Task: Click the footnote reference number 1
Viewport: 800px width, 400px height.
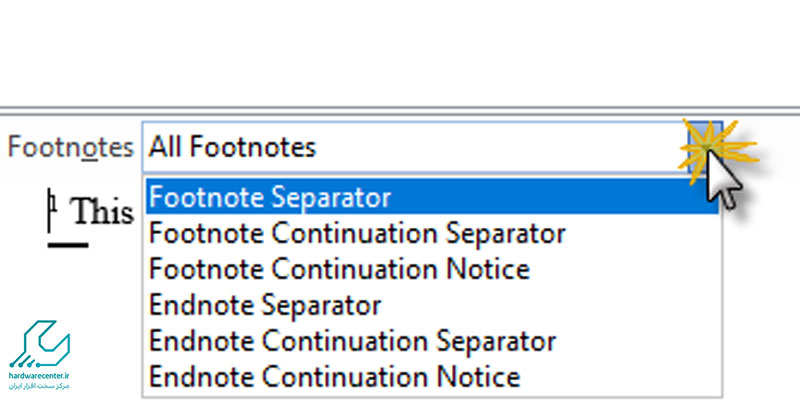Action: (x=54, y=204)
